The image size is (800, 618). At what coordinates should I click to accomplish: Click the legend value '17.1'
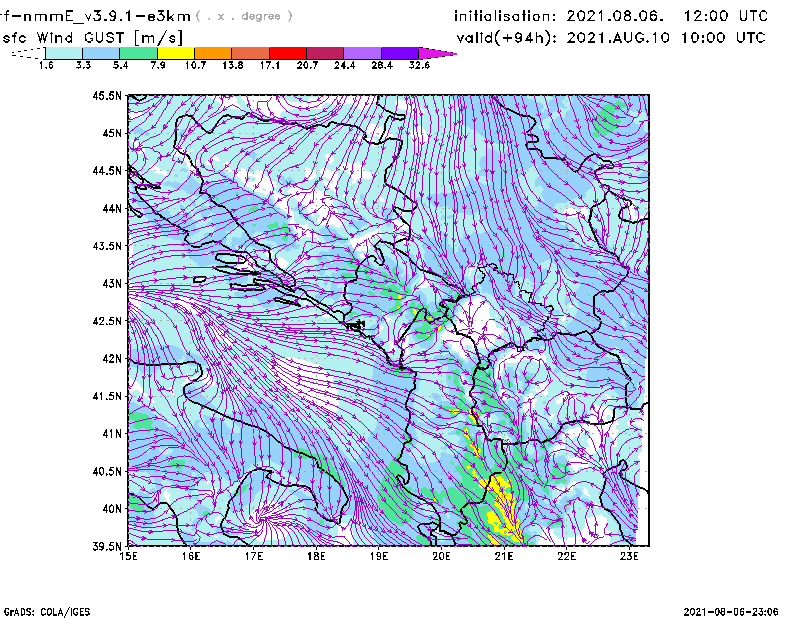[x=270, y=65]
